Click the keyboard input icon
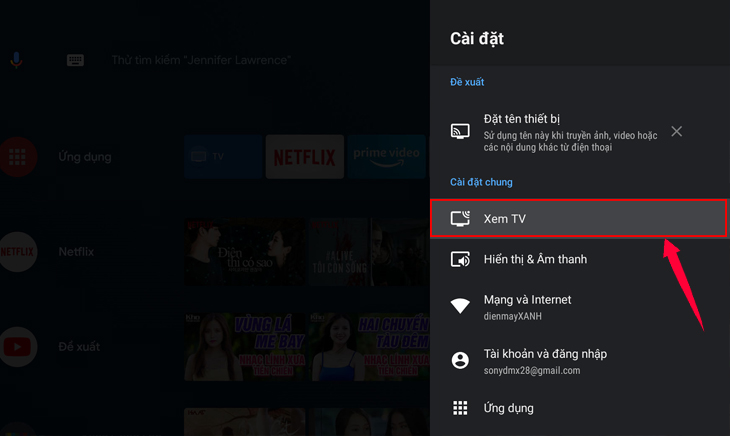Image resolution: width=730 pixels, height=436 pixels. tap(76, 60)
